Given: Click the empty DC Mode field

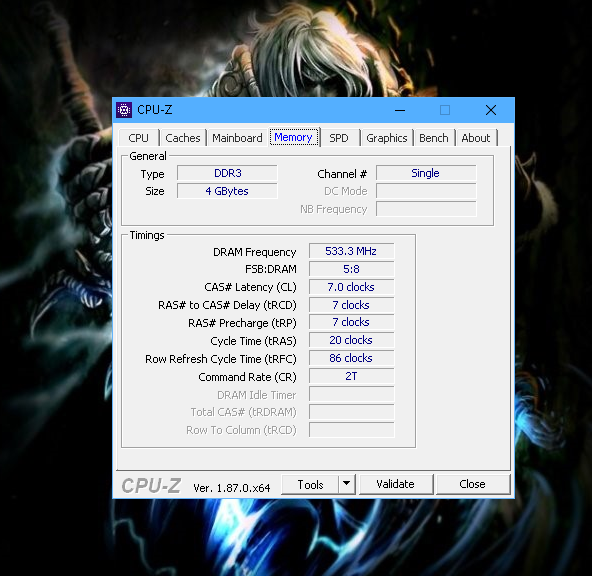Looking at the screenshot, I should [426, 191].
